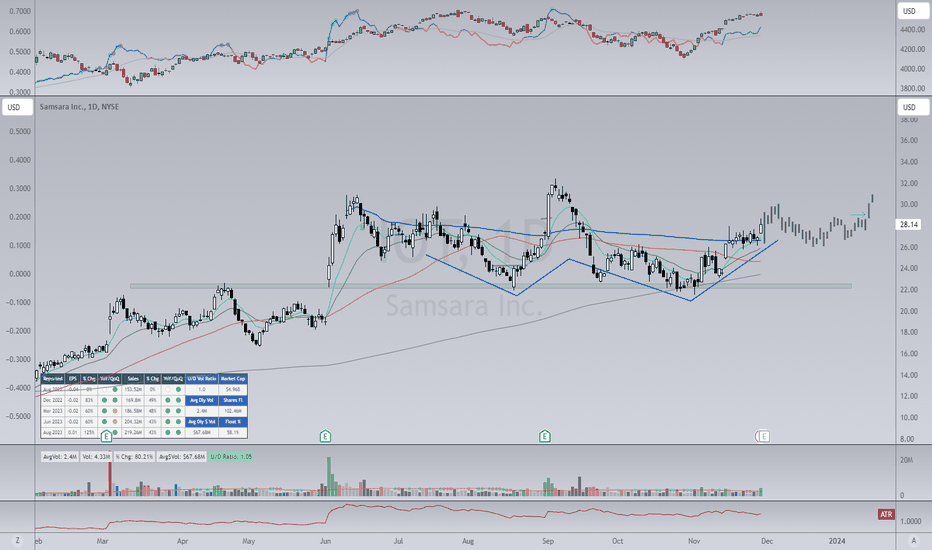Click the Avg Dly $ Vol header cell
The height and width of the screenshot is (550, 932).
201,422
